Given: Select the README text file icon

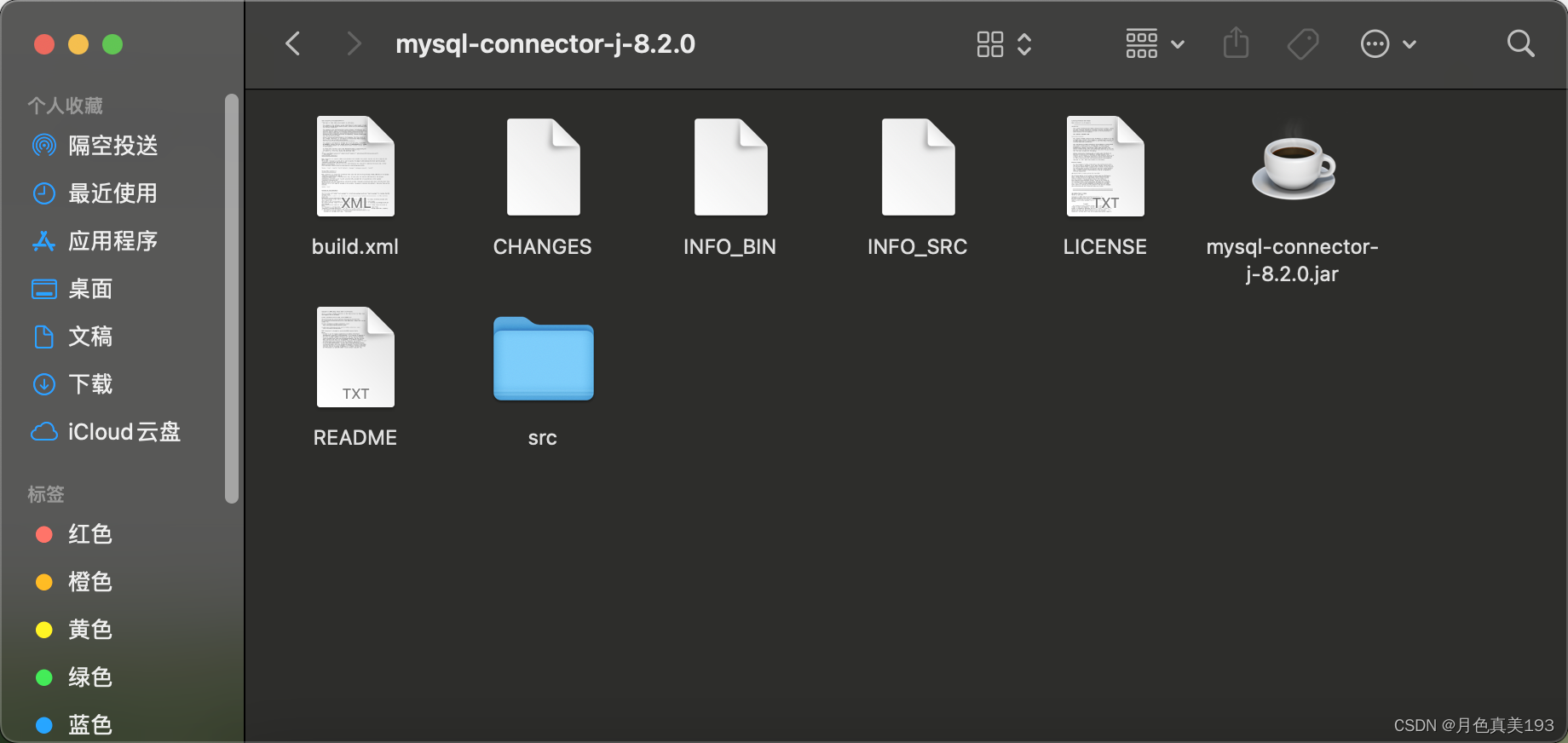Looking at the screenshot, I should pyautogui.click(x=355, y=357).
